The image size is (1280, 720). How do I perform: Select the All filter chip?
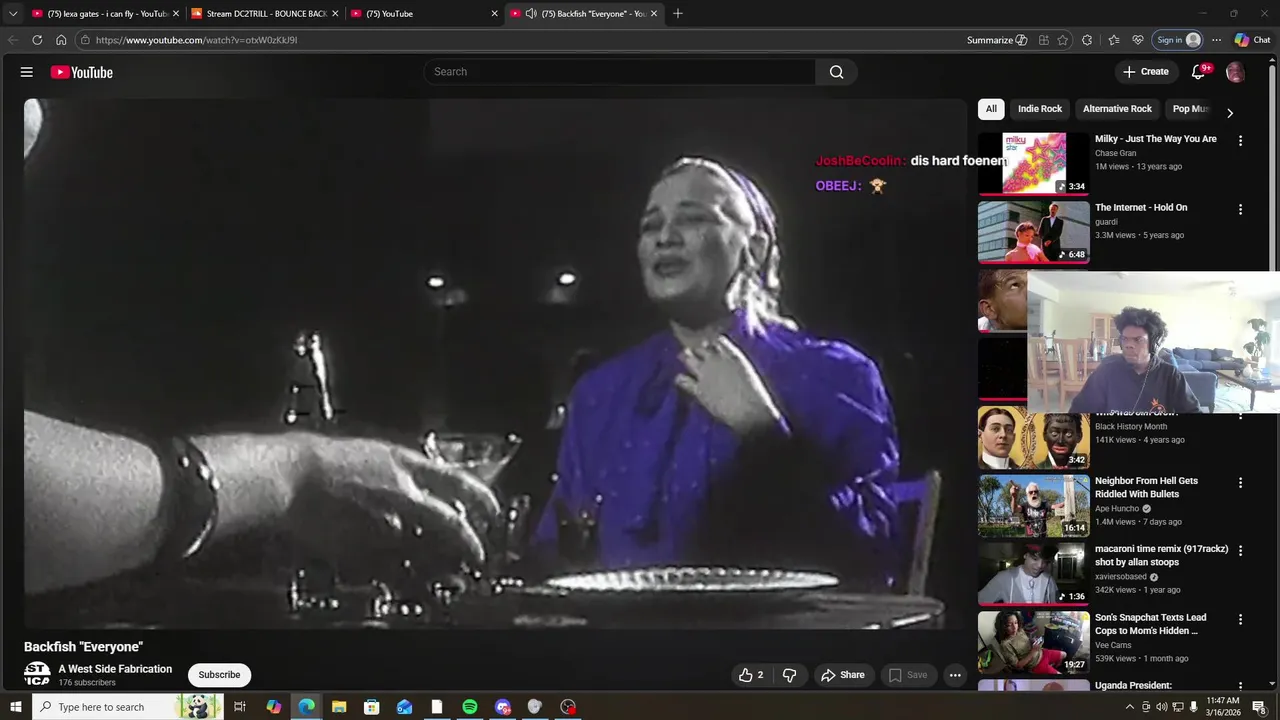point(991,109)
